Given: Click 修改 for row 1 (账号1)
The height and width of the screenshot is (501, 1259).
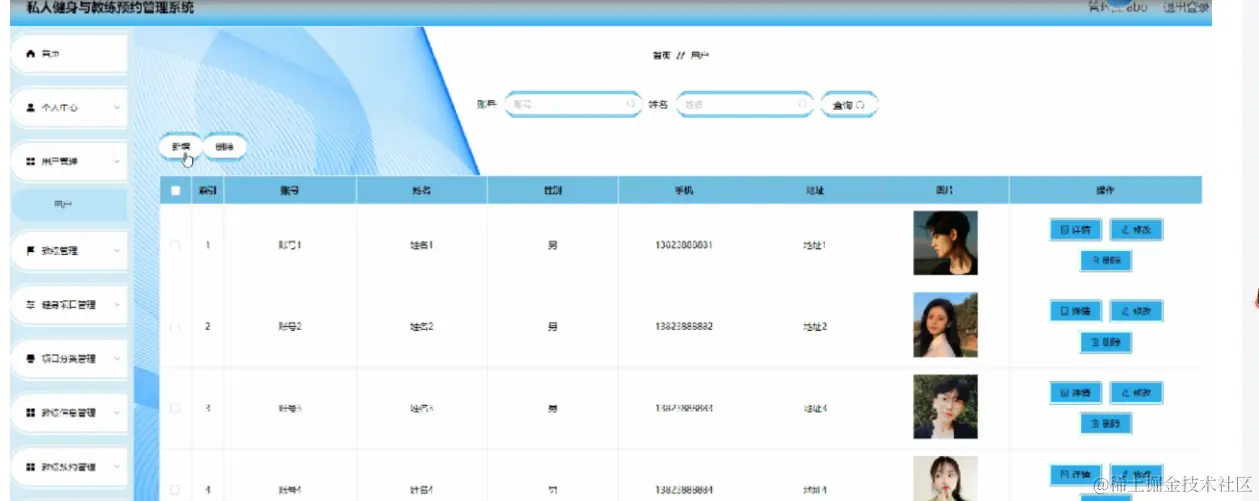Looking at the screenshot, I should pos(1136,230).
